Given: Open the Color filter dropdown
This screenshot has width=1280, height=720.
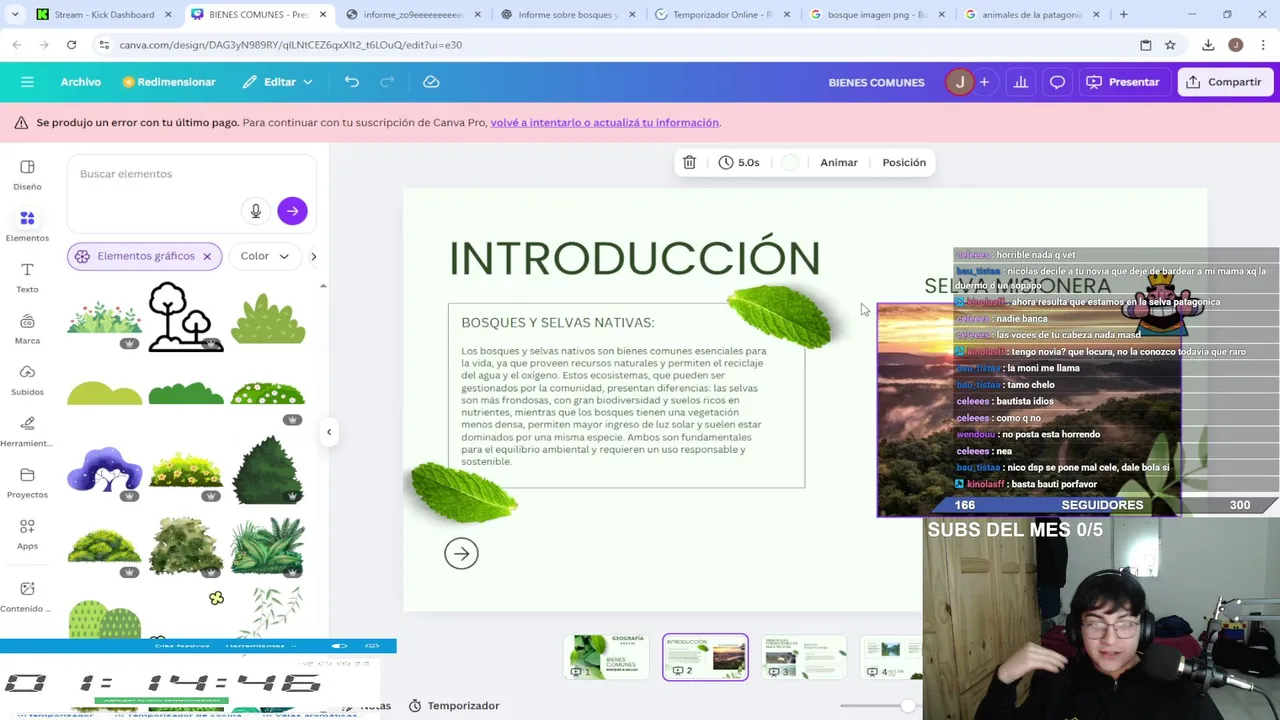Looking at the screenshot, I should click(x=264, y=256).
